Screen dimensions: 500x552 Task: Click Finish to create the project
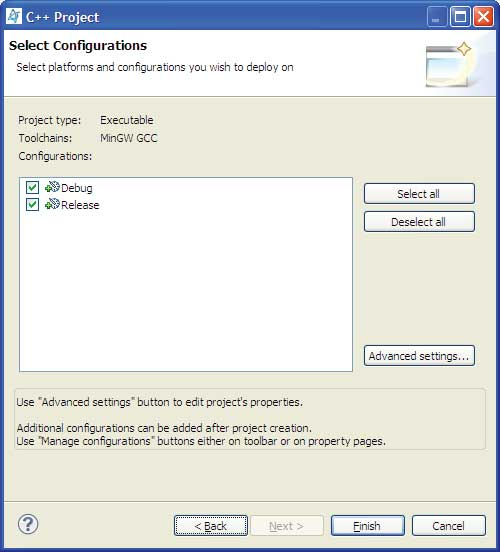pos(368,526)
